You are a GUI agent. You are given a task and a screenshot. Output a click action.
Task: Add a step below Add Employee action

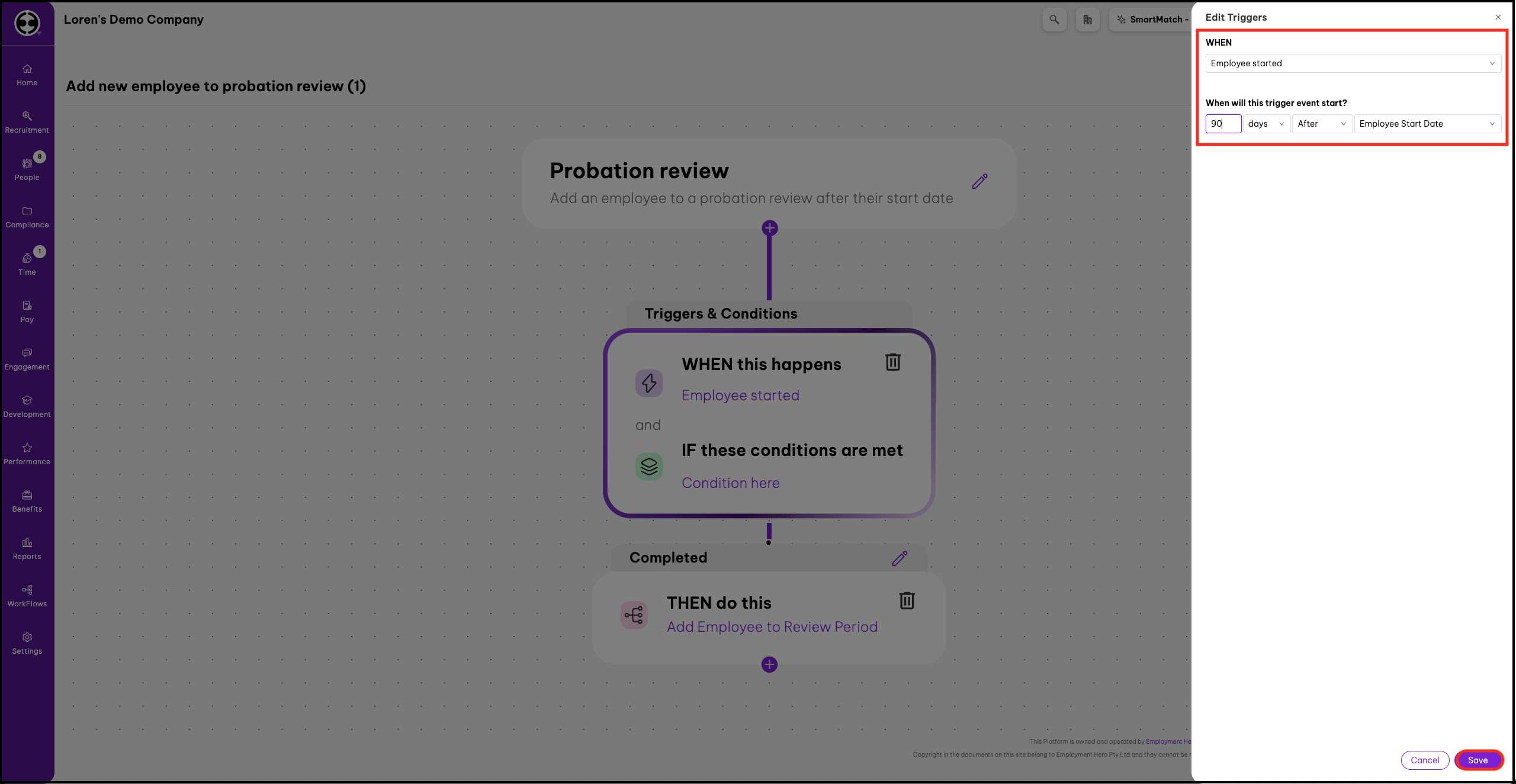tap(769, 664)
